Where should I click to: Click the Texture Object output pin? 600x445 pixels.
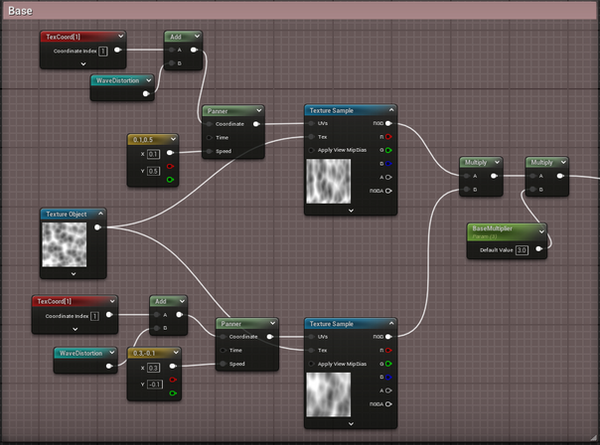point(98,227)
